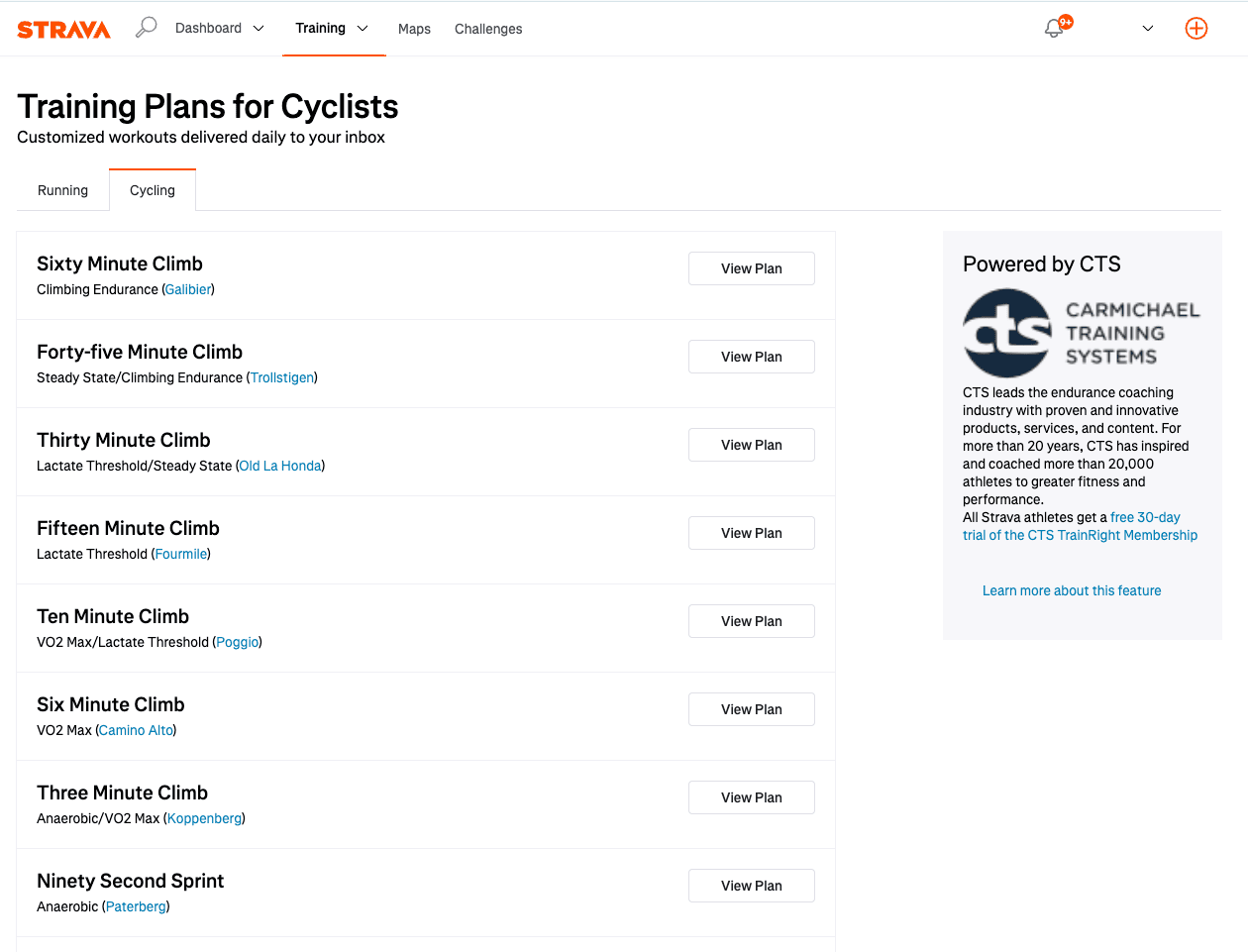The height and width of the screenshot is (952, 1248).
Task: View Plan for Ninety Second Sprint
Action: (x=751, y=886)
